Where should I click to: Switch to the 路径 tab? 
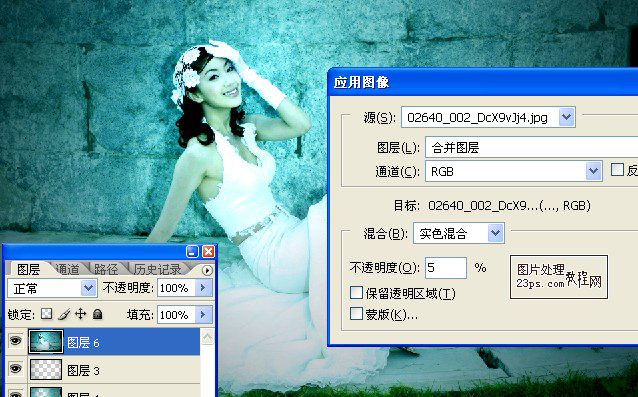106,269
